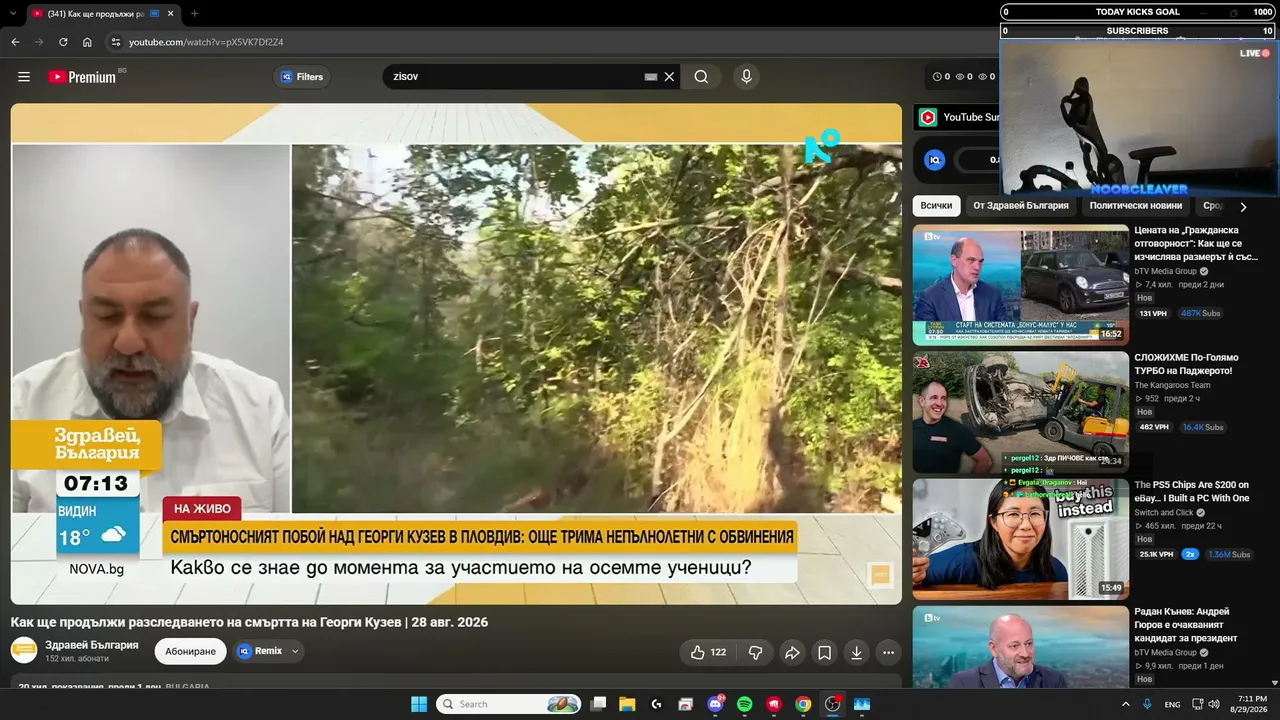Select the Политически новини chip
Viewport: 1280px width, 720px height.
click(1136, 206)
